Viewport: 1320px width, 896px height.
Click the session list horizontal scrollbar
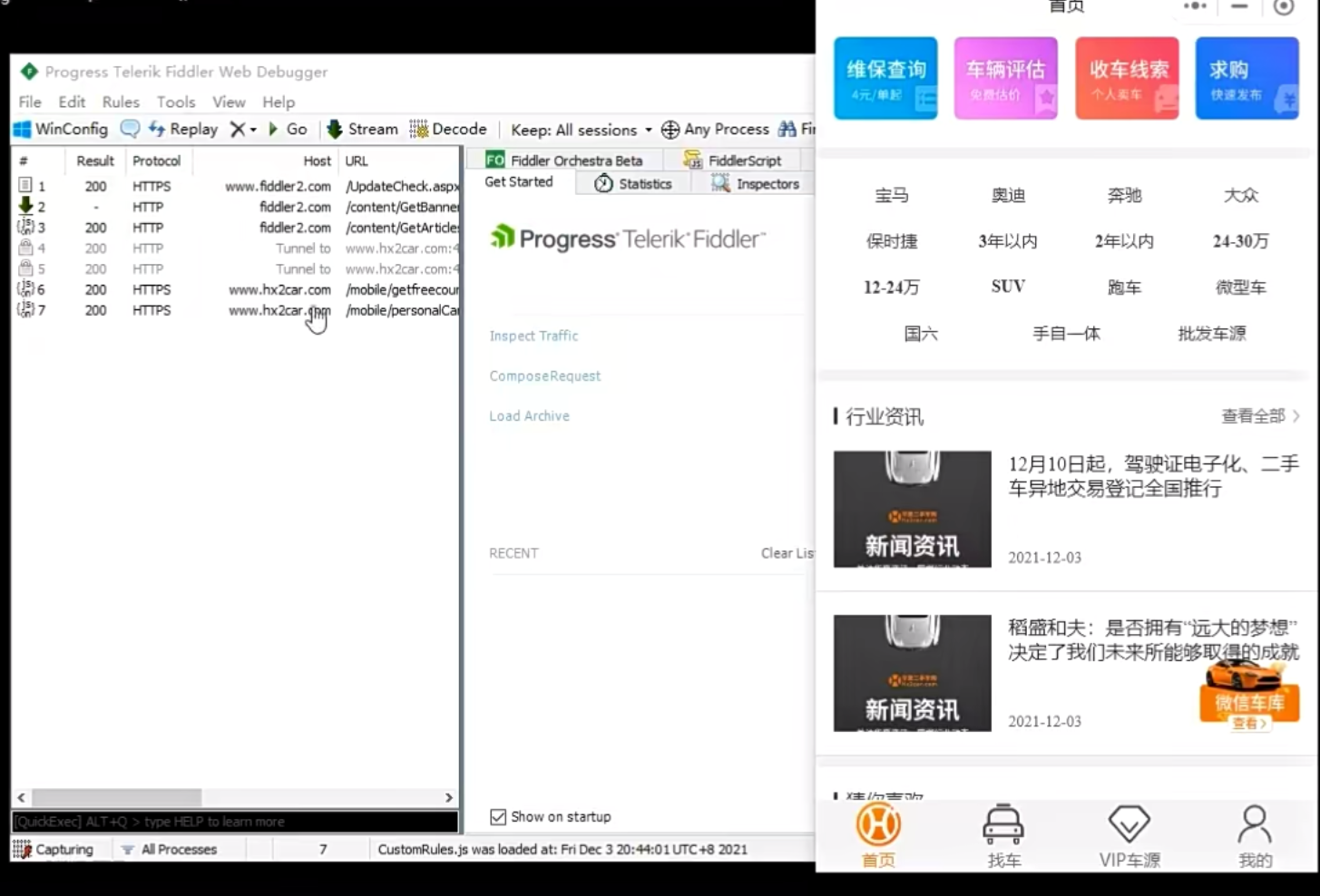116,797
